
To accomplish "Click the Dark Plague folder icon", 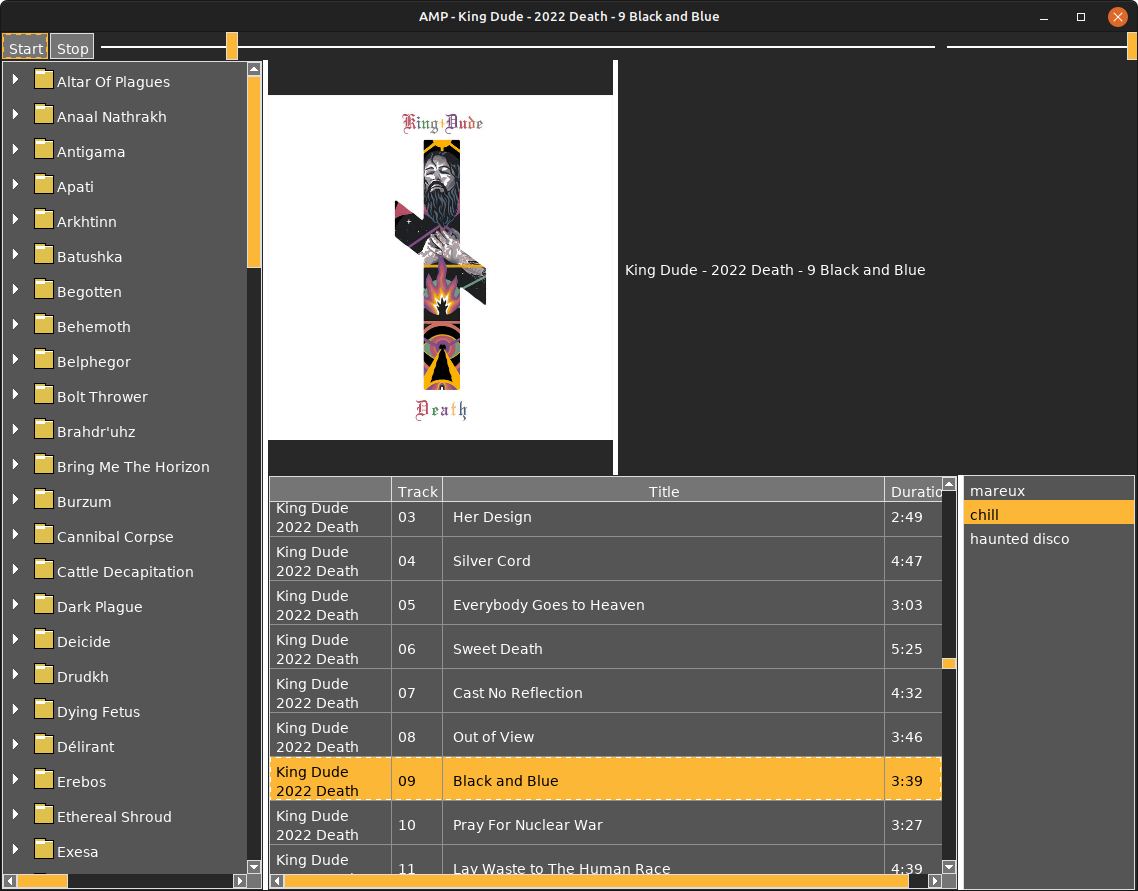I will tap(44, 604).
